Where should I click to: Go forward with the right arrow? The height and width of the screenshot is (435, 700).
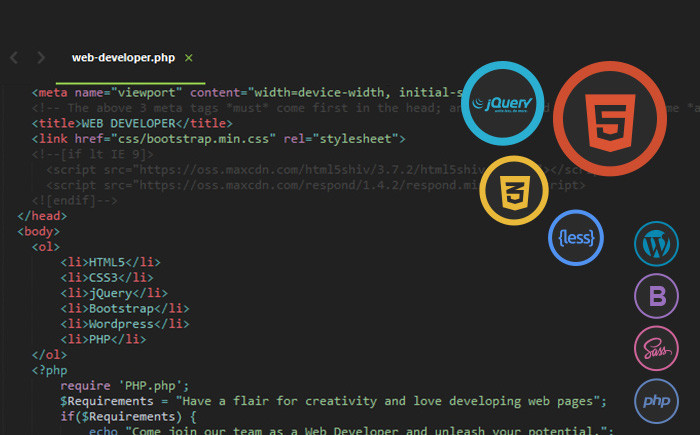click(41, 58)
